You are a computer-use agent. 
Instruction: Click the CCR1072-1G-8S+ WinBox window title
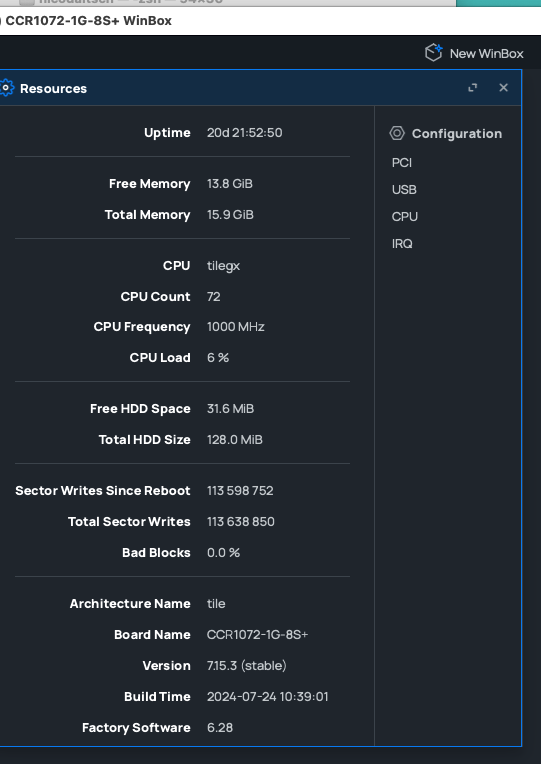(x=88, y=21)
